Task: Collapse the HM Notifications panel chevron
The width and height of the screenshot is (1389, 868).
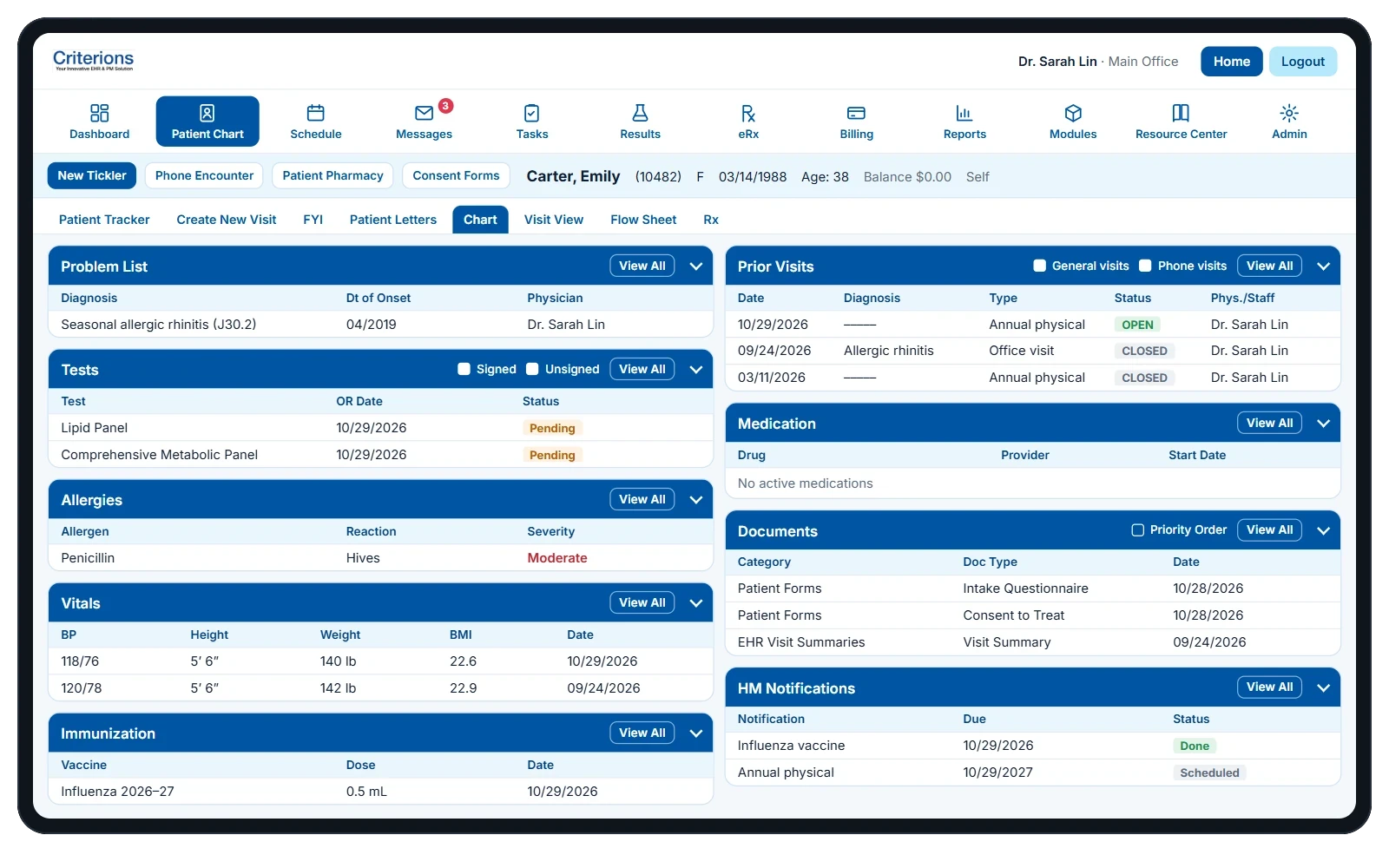Action: (1324, 687)
